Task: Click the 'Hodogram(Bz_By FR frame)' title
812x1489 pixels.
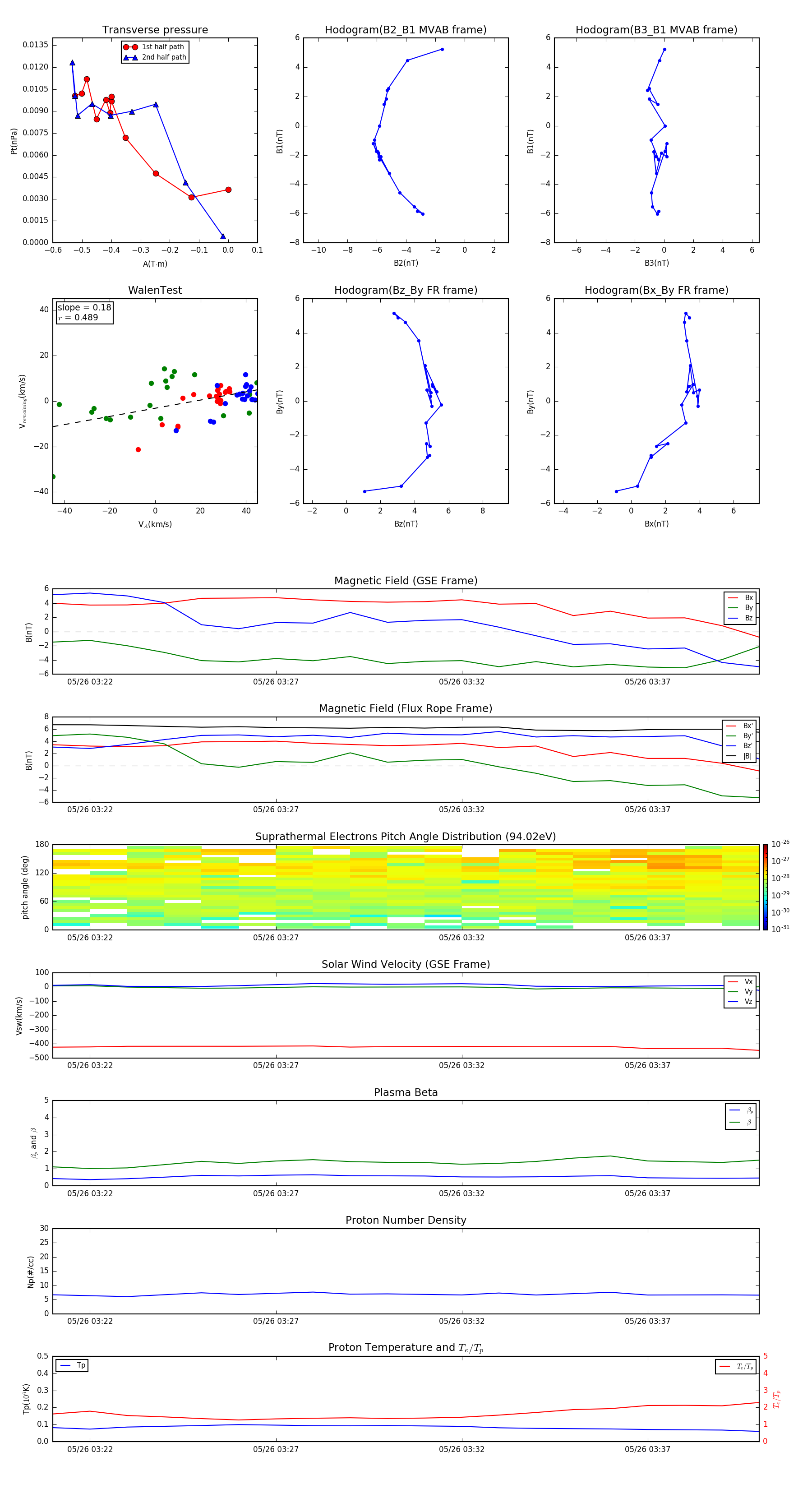Action: [x=406, y=290]
